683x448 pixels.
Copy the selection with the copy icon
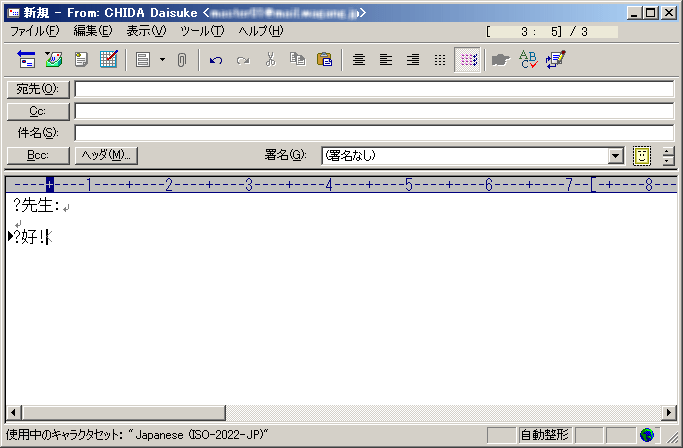pyautogui.click(x=298, y=59)
